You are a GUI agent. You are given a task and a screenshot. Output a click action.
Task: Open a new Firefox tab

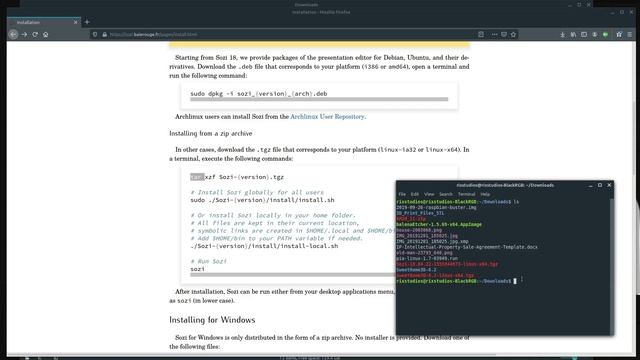tap(87, 22)
